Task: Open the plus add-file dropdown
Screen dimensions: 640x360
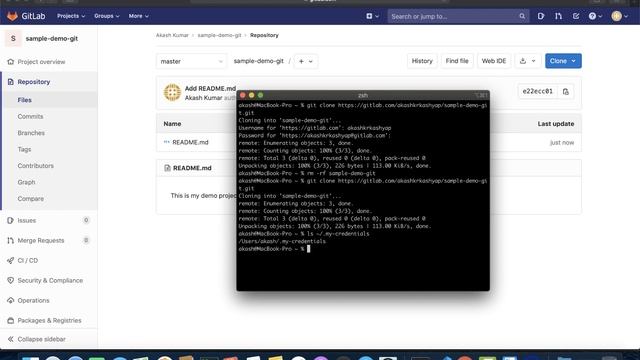Action: click(306, 61)
